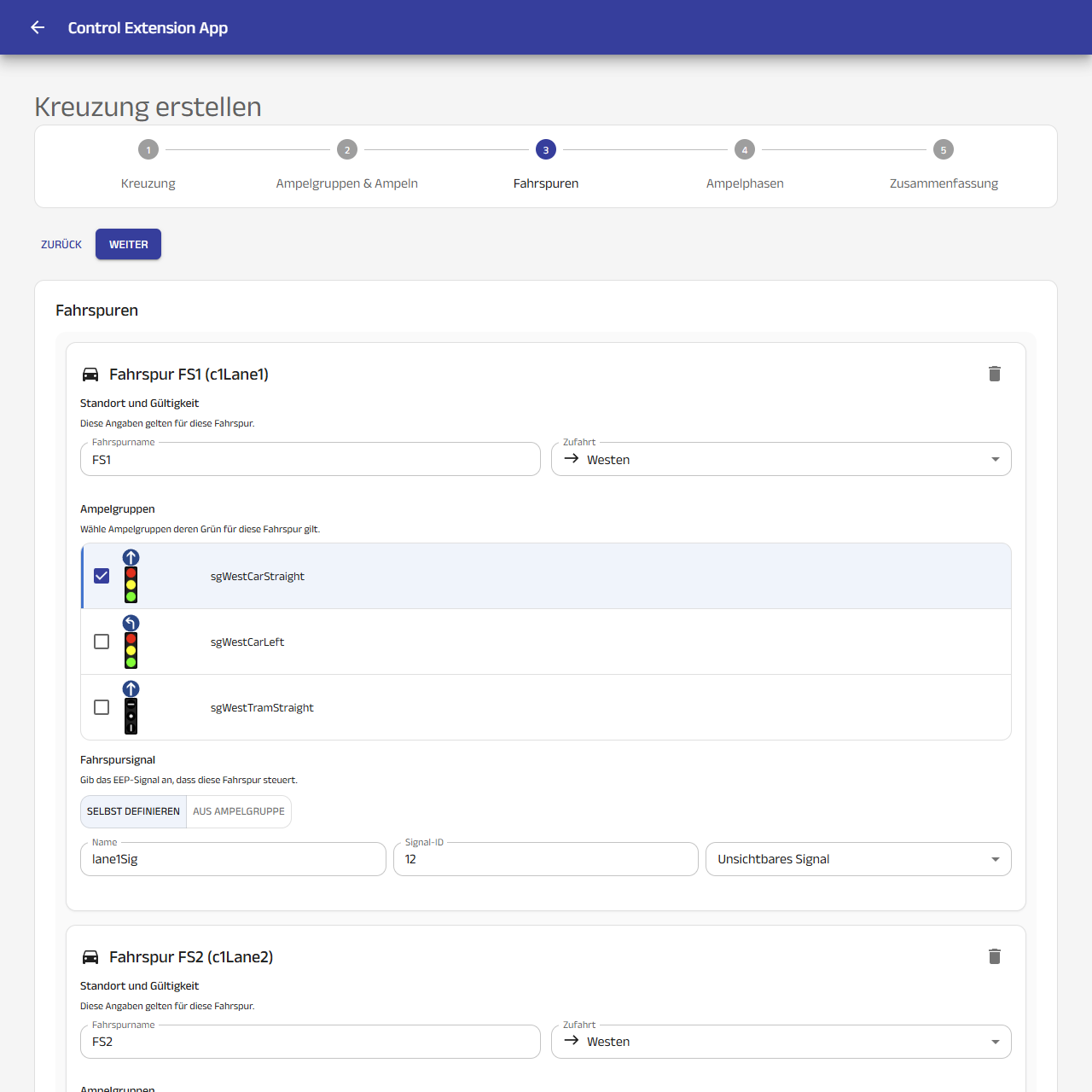Expand the Unsichtbares Signal dropdown

pos(858,859)
